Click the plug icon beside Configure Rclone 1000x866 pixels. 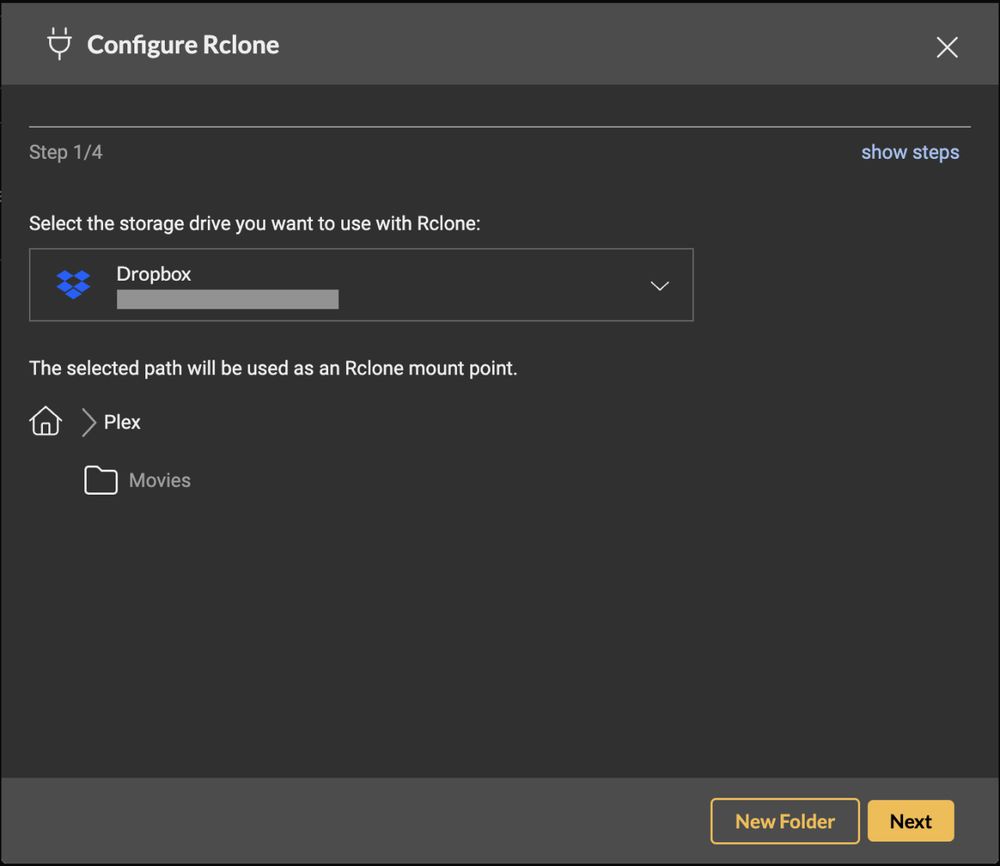point(59,44)
